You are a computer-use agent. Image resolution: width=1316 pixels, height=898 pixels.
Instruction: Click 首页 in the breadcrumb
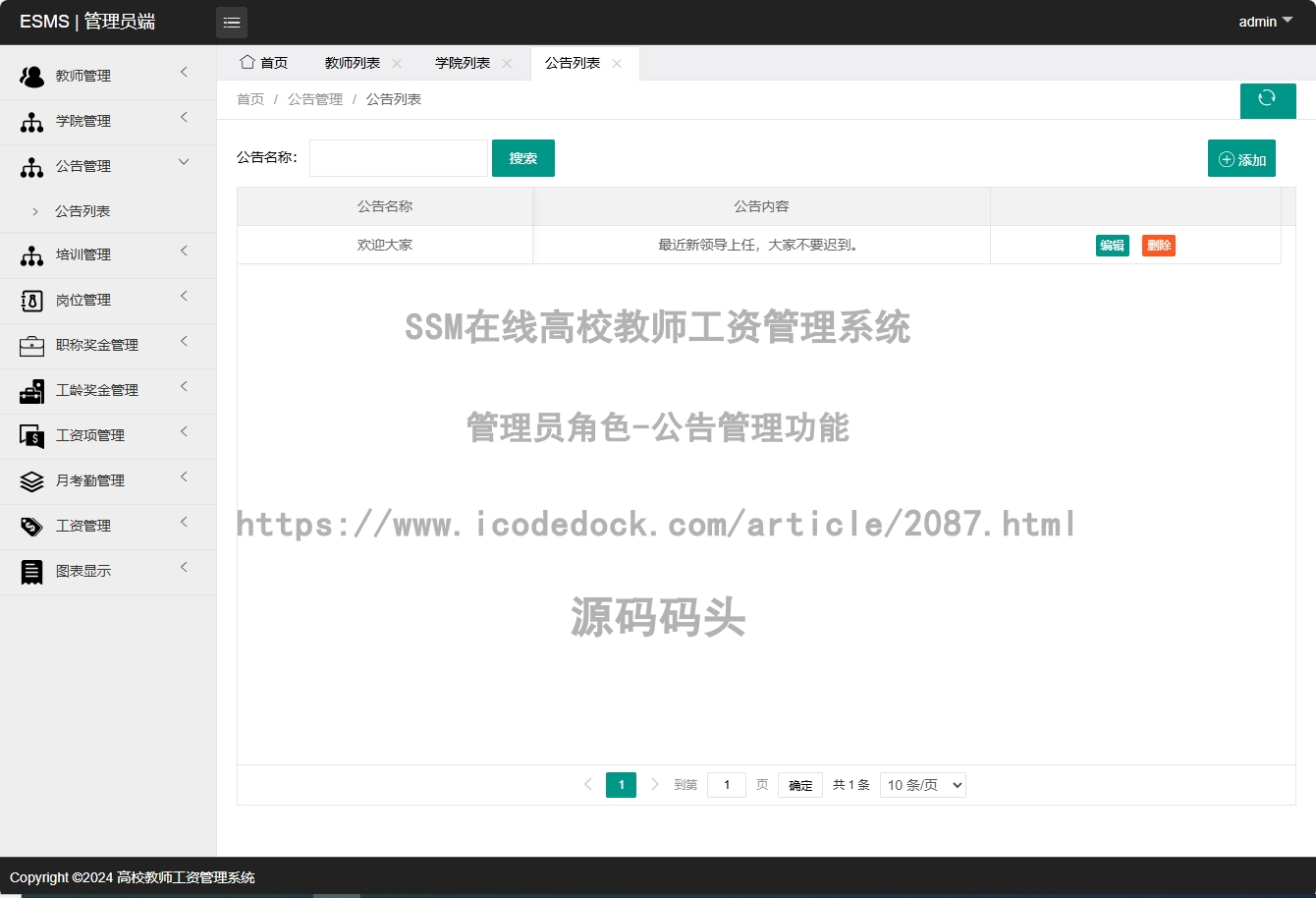tap(250, 99)
